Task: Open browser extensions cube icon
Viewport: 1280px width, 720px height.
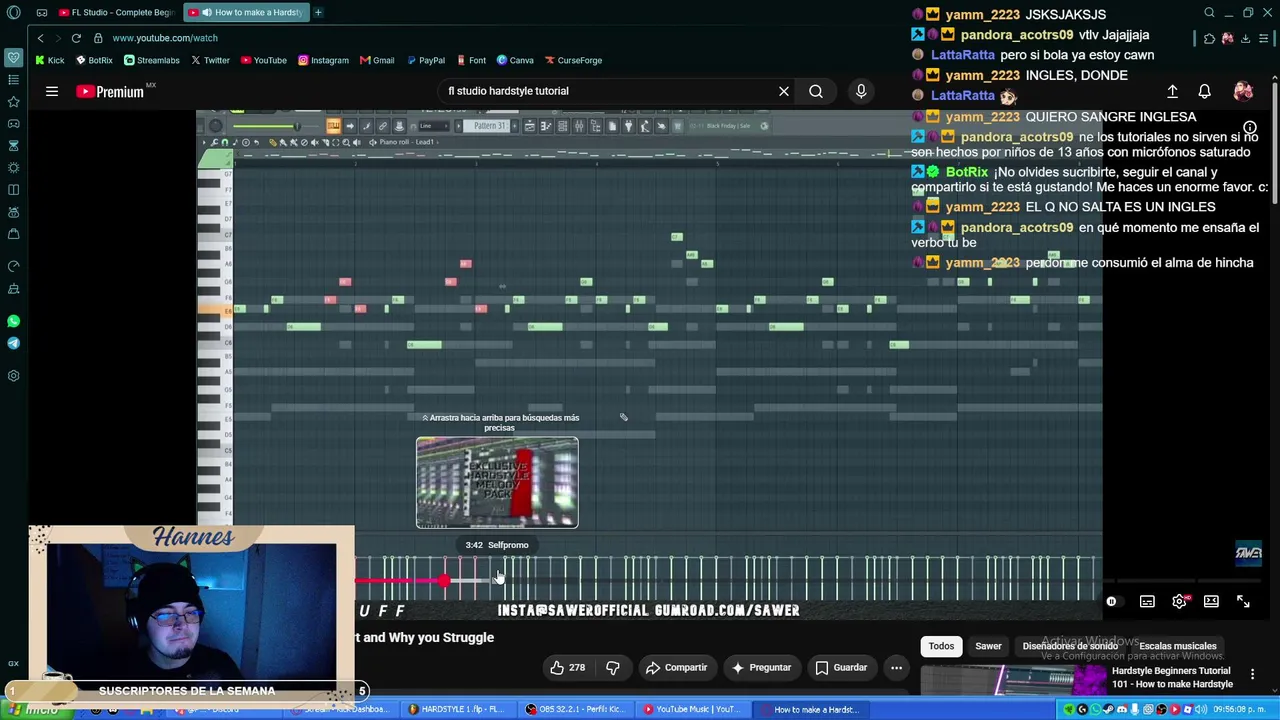Action: point(1209,38)
